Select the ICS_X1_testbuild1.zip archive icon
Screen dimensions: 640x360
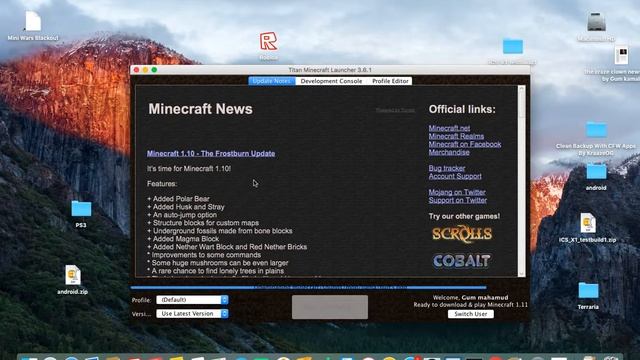click(588, 223)
